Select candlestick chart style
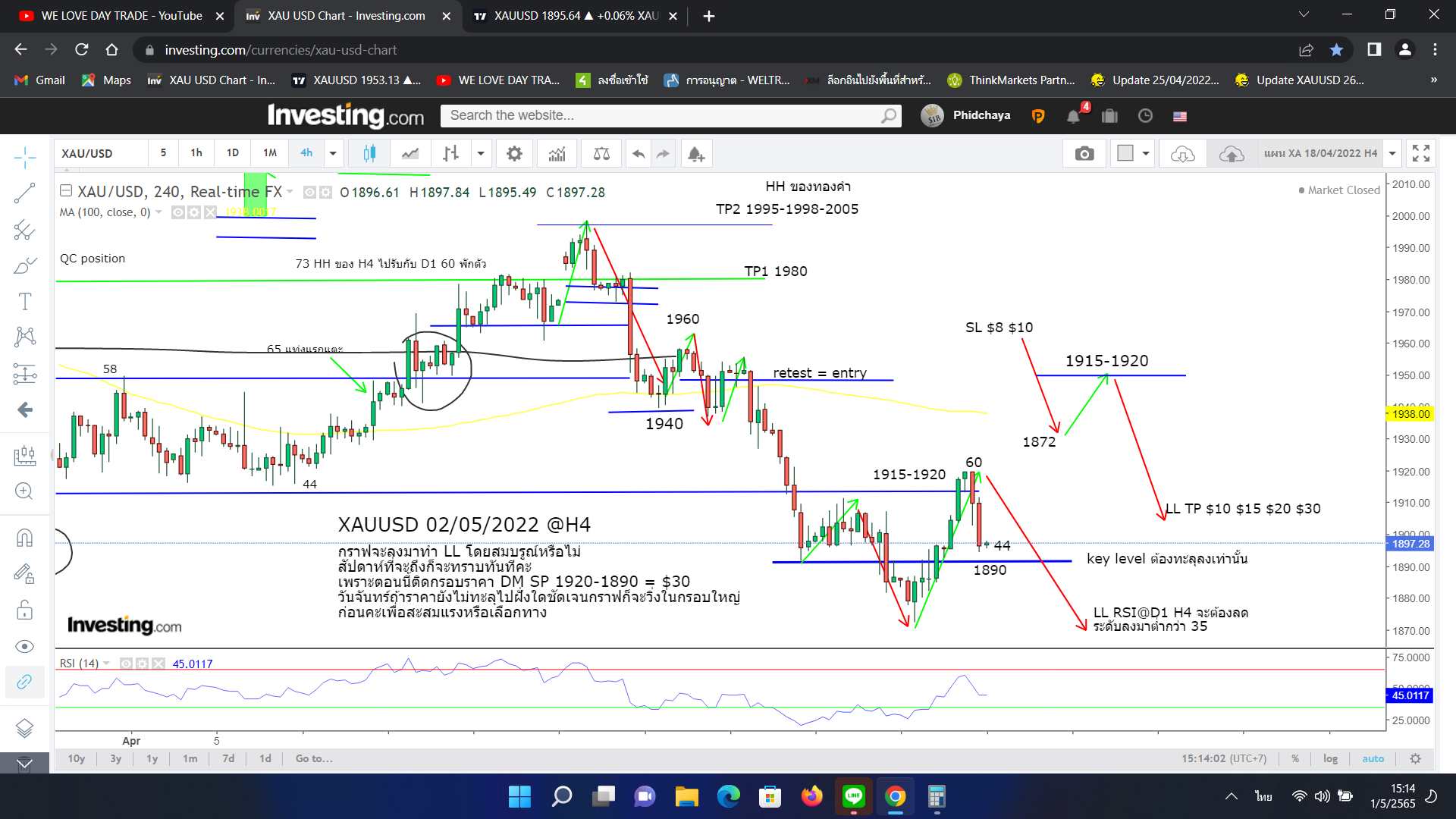The image size is (1456, 819). [369, 153]
